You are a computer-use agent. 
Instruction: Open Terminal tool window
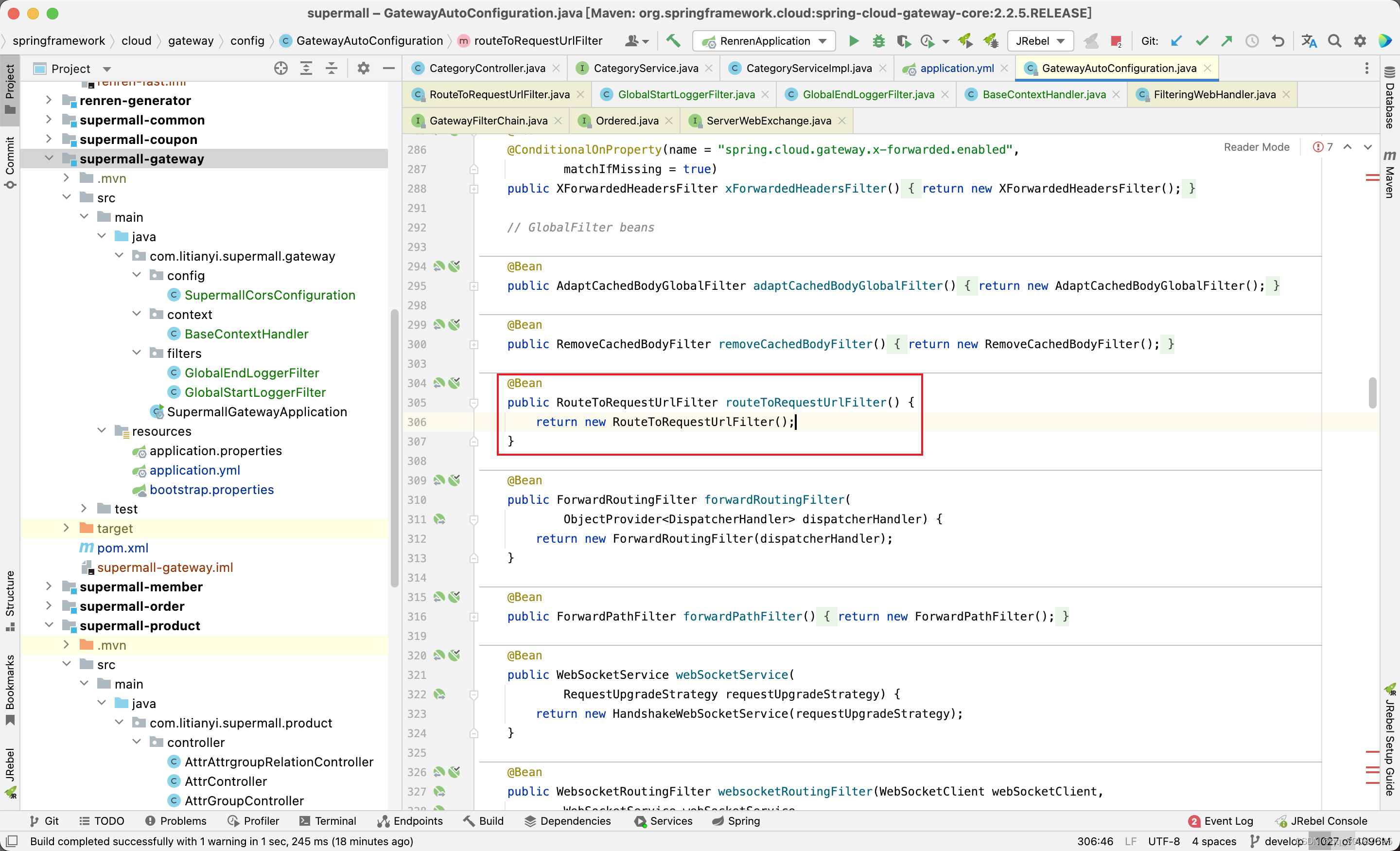(328, 820)
